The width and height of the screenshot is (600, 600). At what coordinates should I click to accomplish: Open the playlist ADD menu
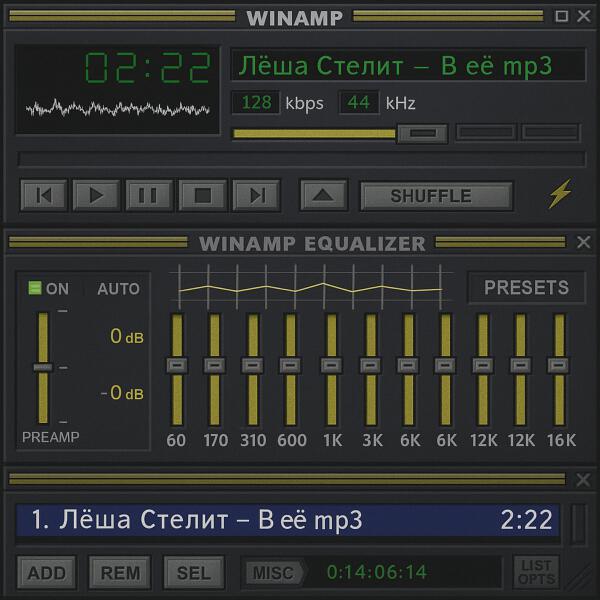tap(46, 573)
